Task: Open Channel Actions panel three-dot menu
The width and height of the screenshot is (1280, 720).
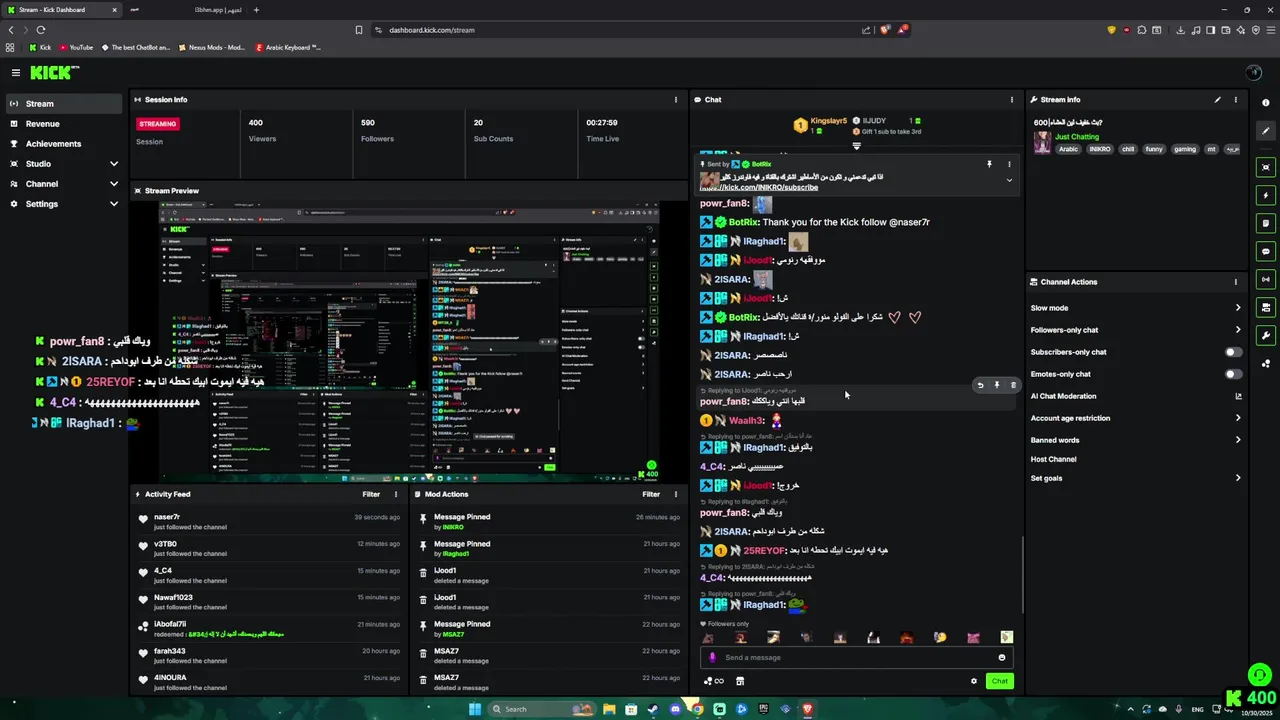Action: coord(1235,282)
